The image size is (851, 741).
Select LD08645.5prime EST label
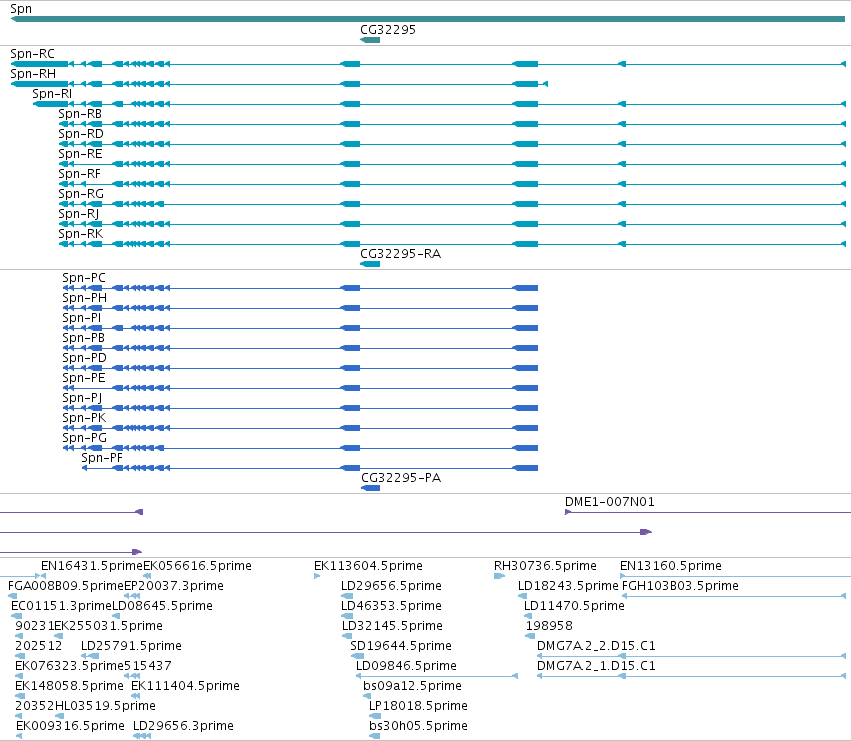pos(162,606)
